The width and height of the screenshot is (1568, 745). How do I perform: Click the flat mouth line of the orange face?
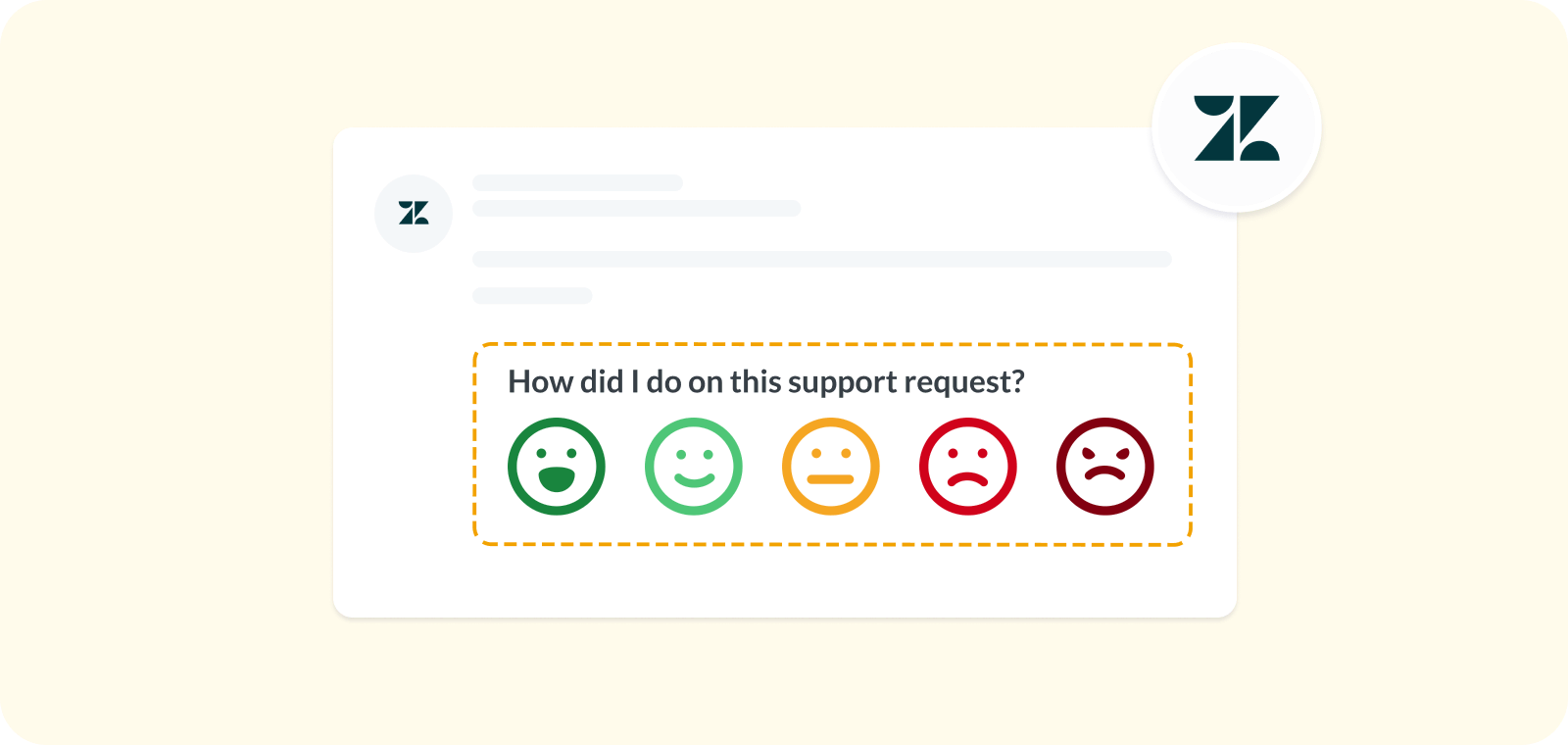[x=831, y=479]
